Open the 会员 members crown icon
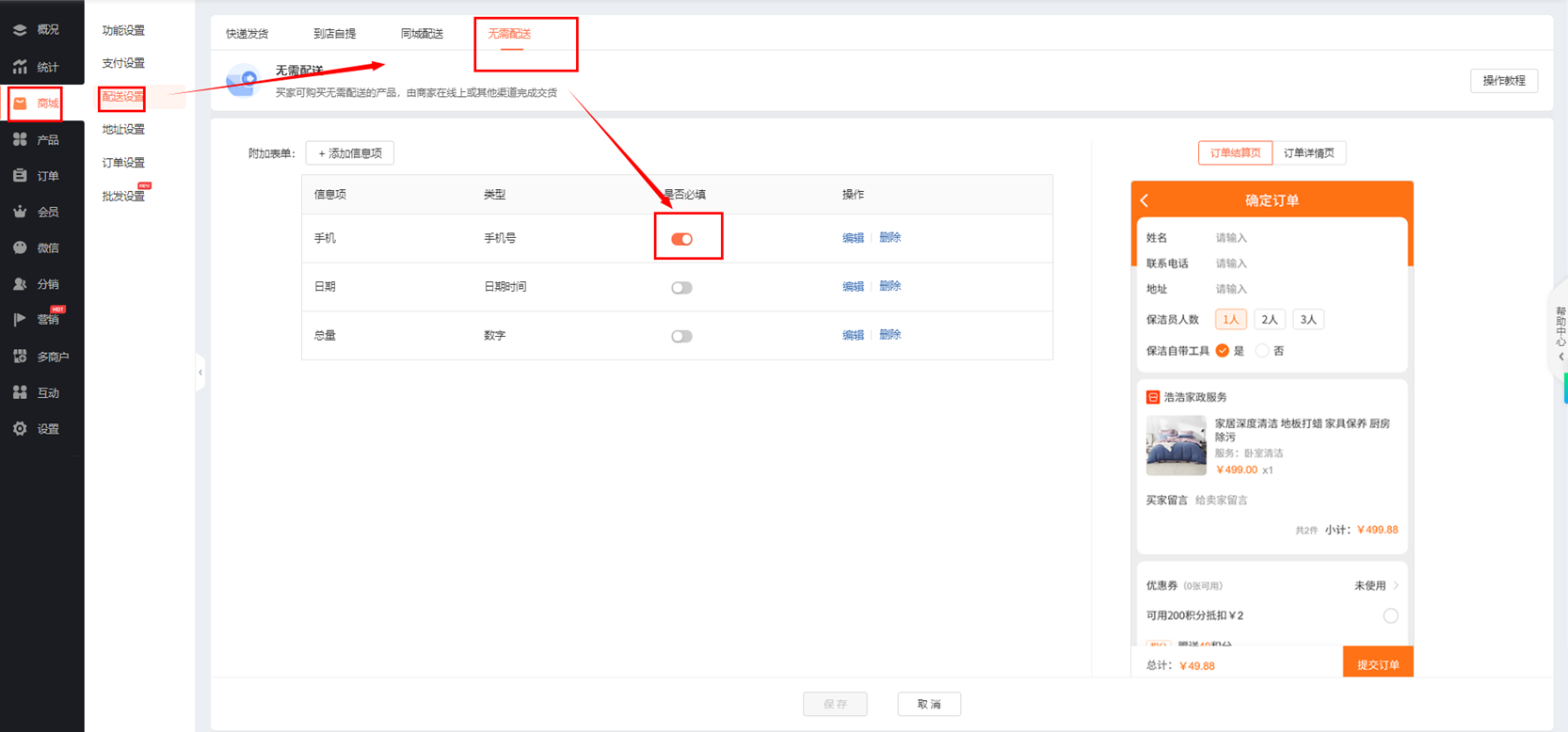This screenshot has width=1568, height=732. point(20,212)
